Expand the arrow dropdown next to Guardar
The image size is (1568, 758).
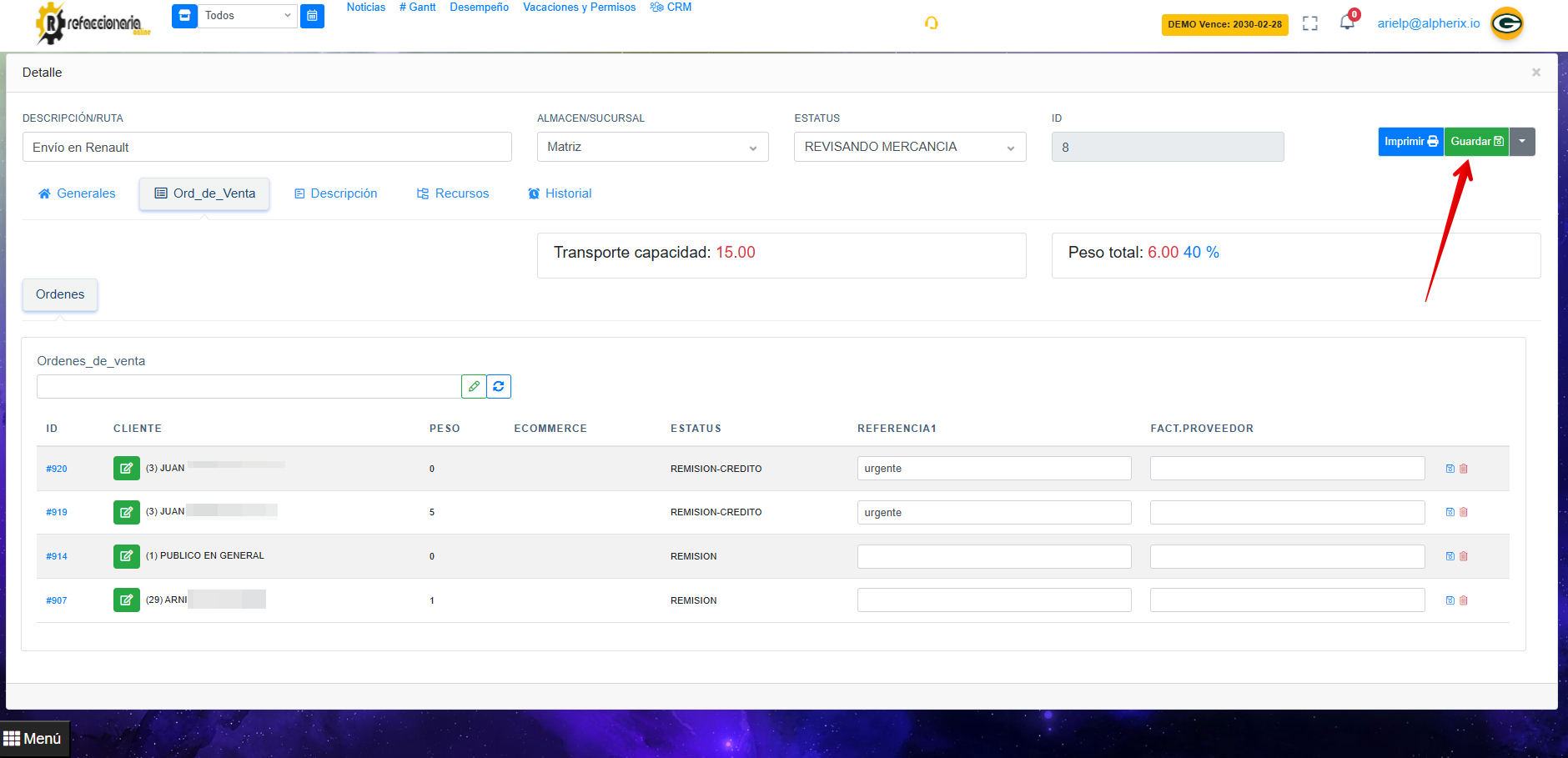(x=1522, y=142)
